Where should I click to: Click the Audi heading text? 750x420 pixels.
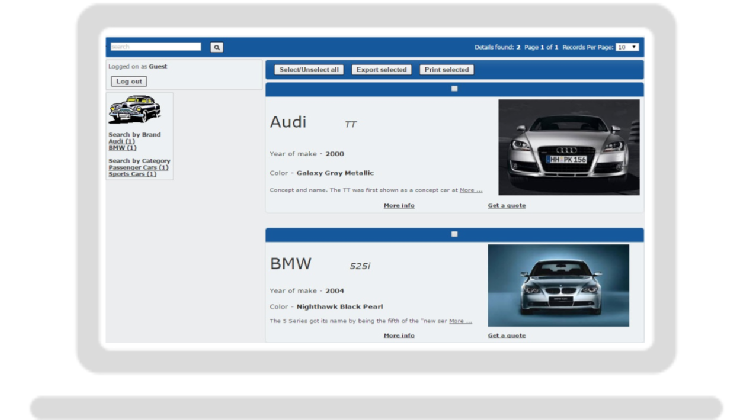tap(288, 122)
